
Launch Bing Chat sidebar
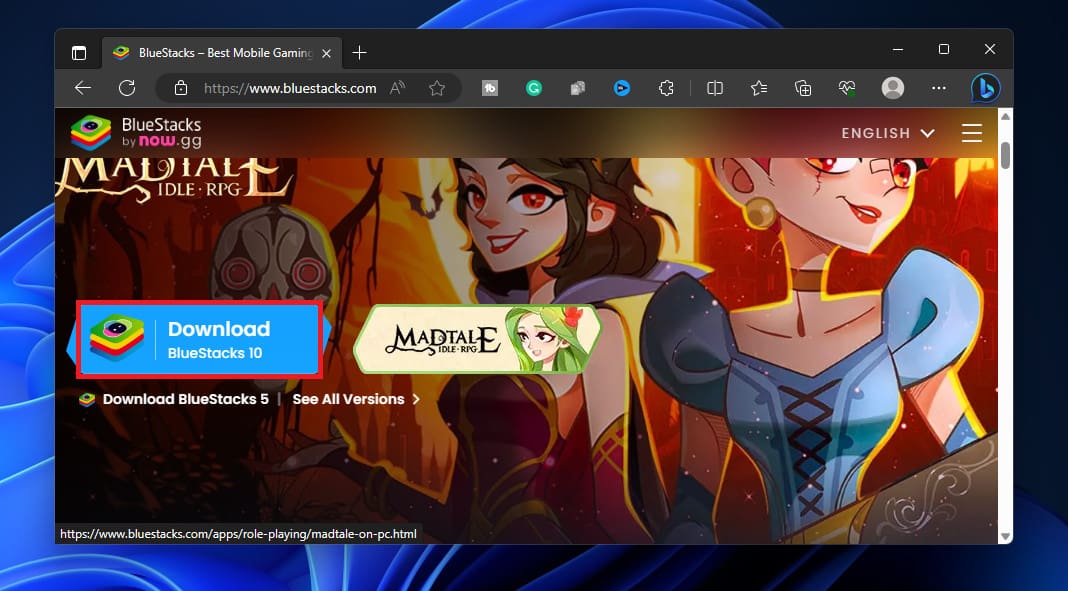(986, 88)
